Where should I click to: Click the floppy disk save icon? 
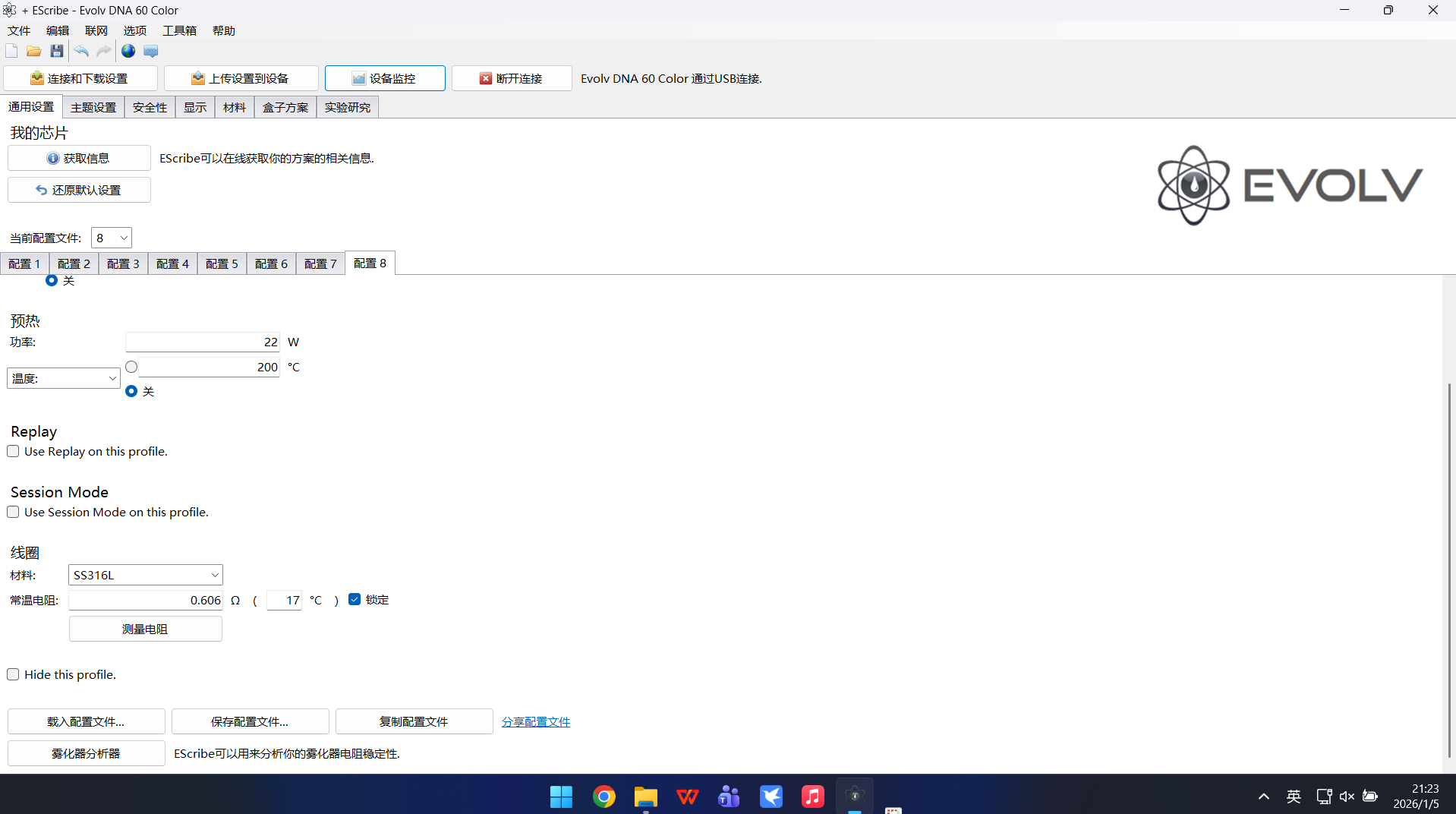pos(57,51)
